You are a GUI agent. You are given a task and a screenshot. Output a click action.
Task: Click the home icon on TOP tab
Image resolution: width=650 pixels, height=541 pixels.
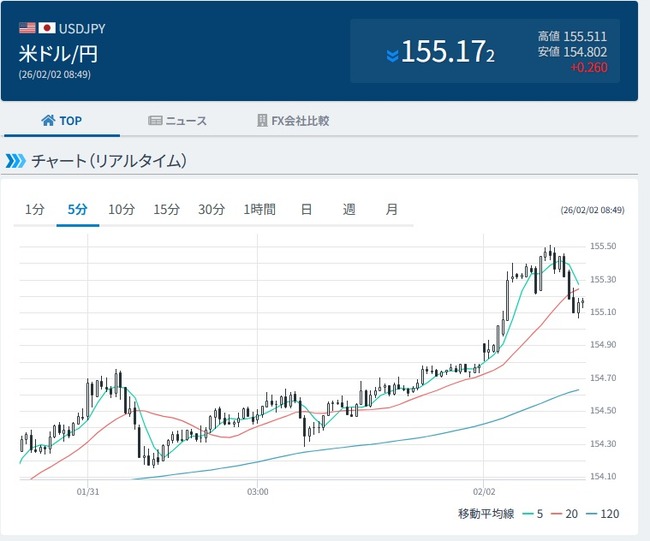click(47, 121)
